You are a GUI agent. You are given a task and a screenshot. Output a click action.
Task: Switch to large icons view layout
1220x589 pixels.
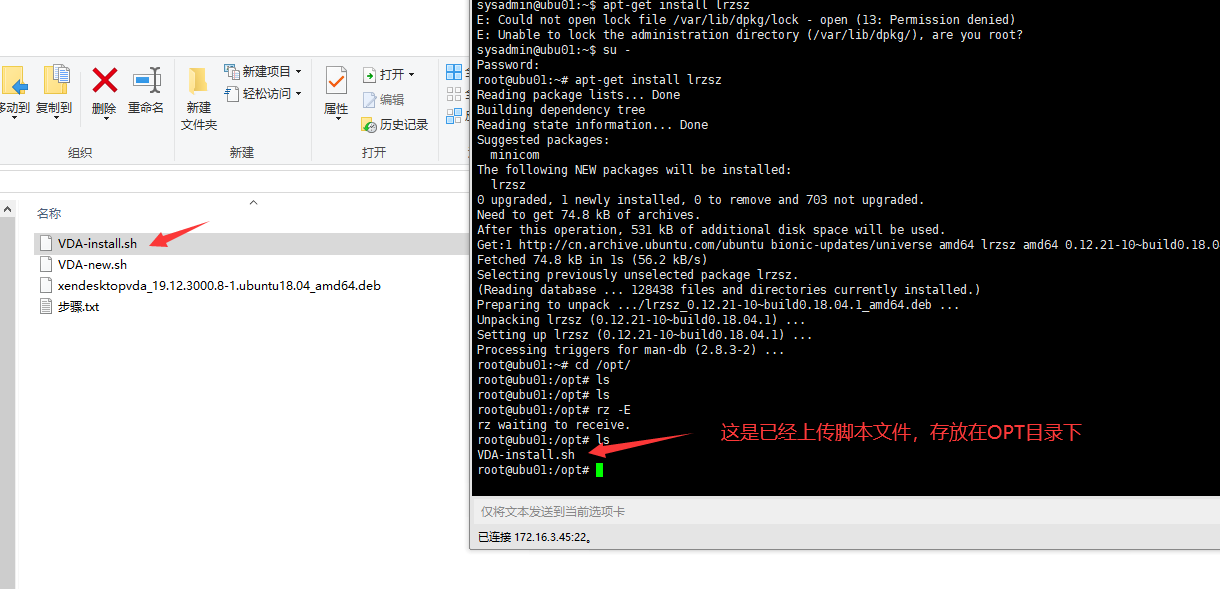454,71
